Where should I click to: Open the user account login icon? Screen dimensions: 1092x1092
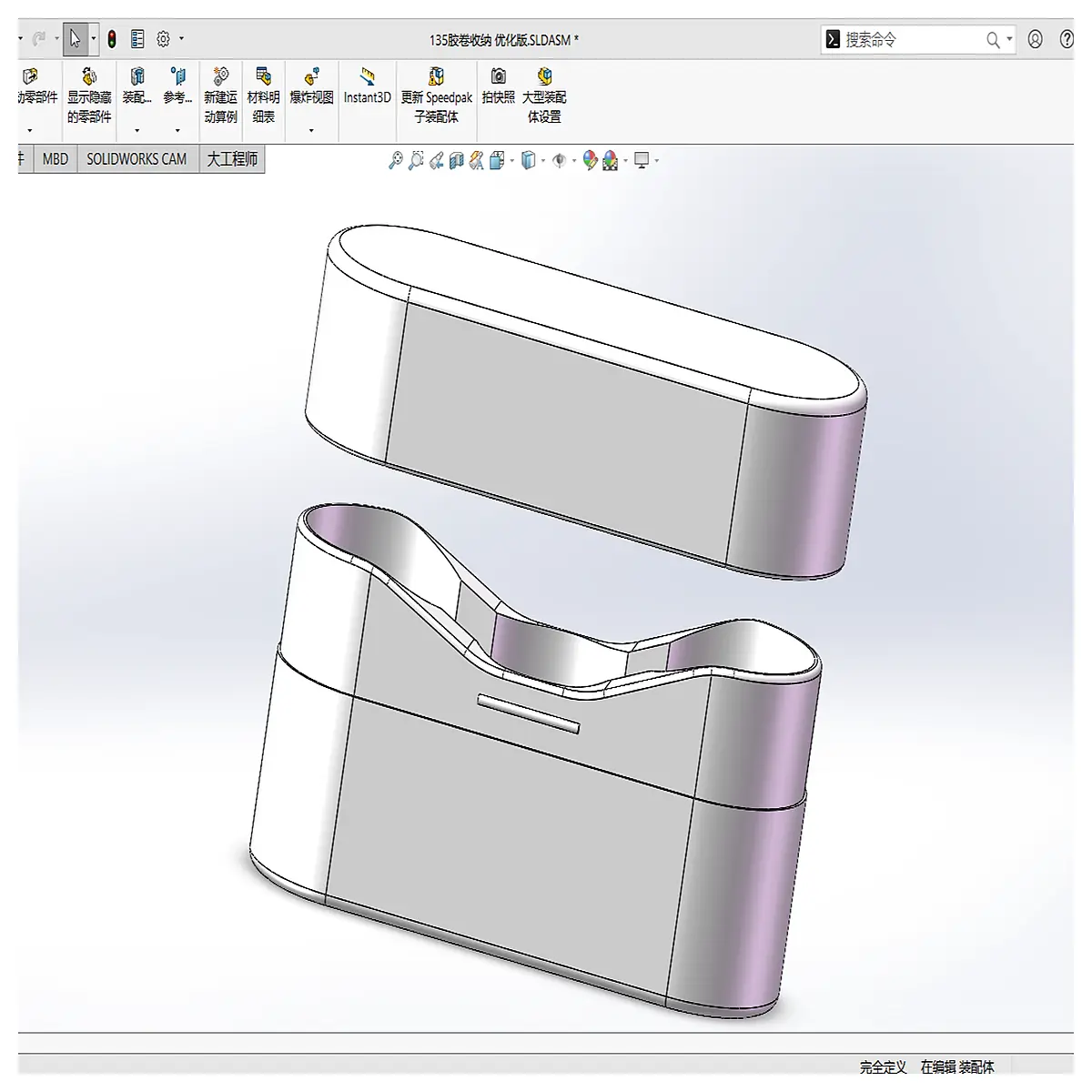point(1036,39)
